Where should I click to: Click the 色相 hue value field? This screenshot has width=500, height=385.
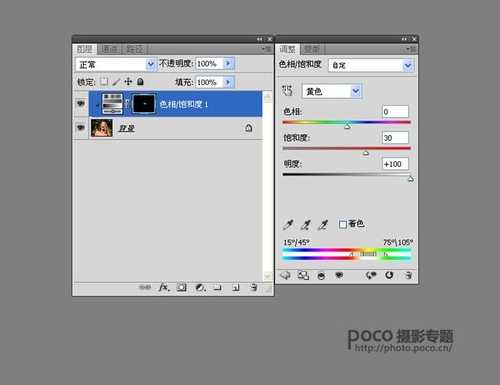click(x=395, y=112)
